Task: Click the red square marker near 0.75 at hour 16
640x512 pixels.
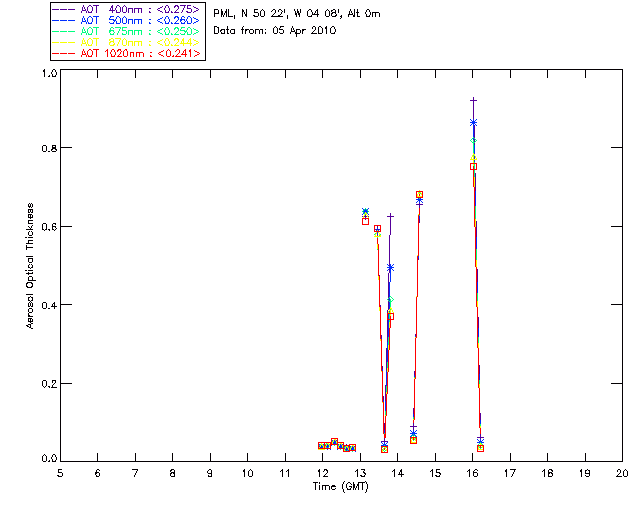Action: 473,167
